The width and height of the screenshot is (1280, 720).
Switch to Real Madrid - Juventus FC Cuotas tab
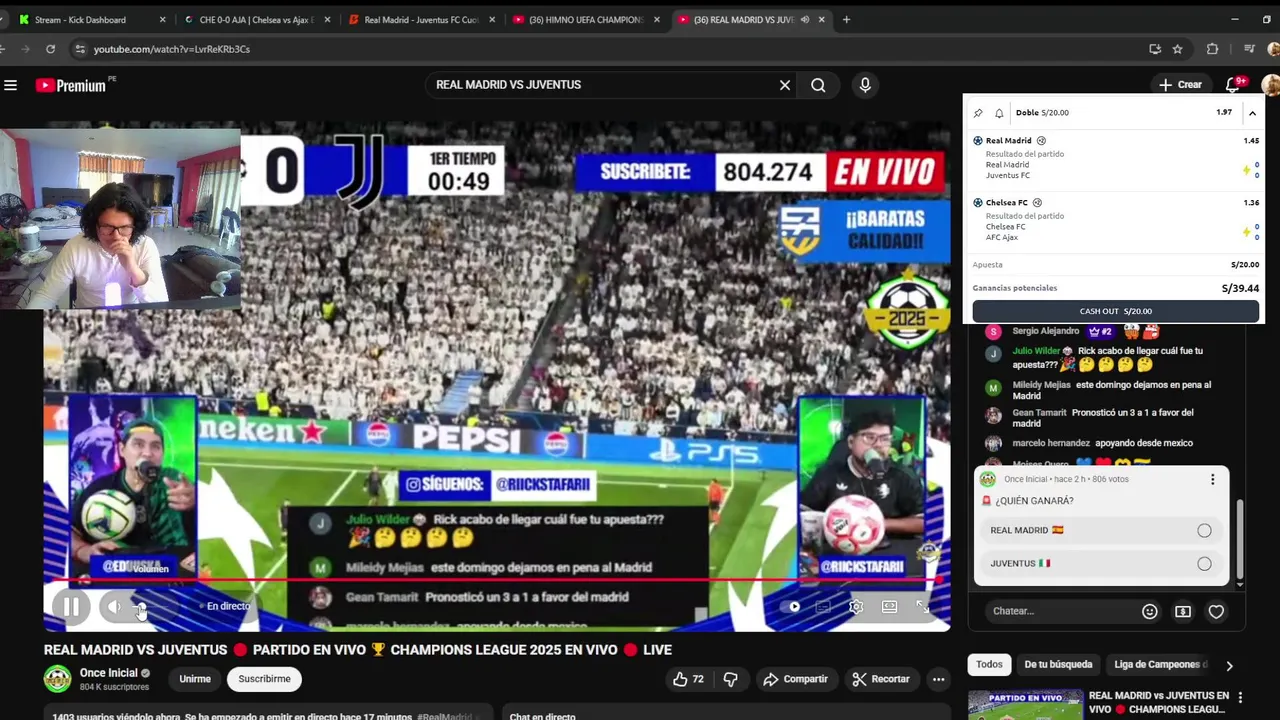point(420,19)
